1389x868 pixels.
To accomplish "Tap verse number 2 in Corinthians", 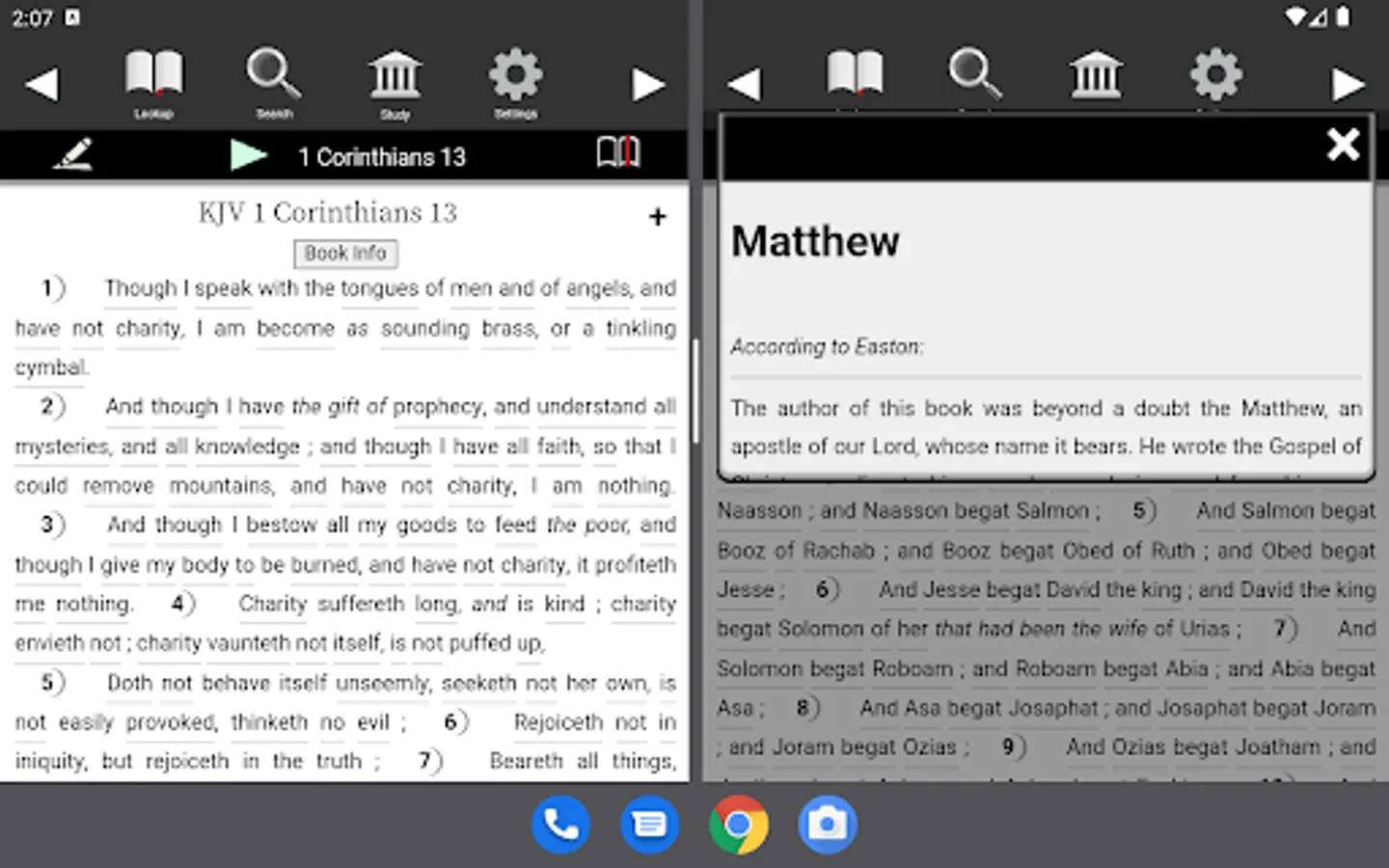I will coord(53,406).
